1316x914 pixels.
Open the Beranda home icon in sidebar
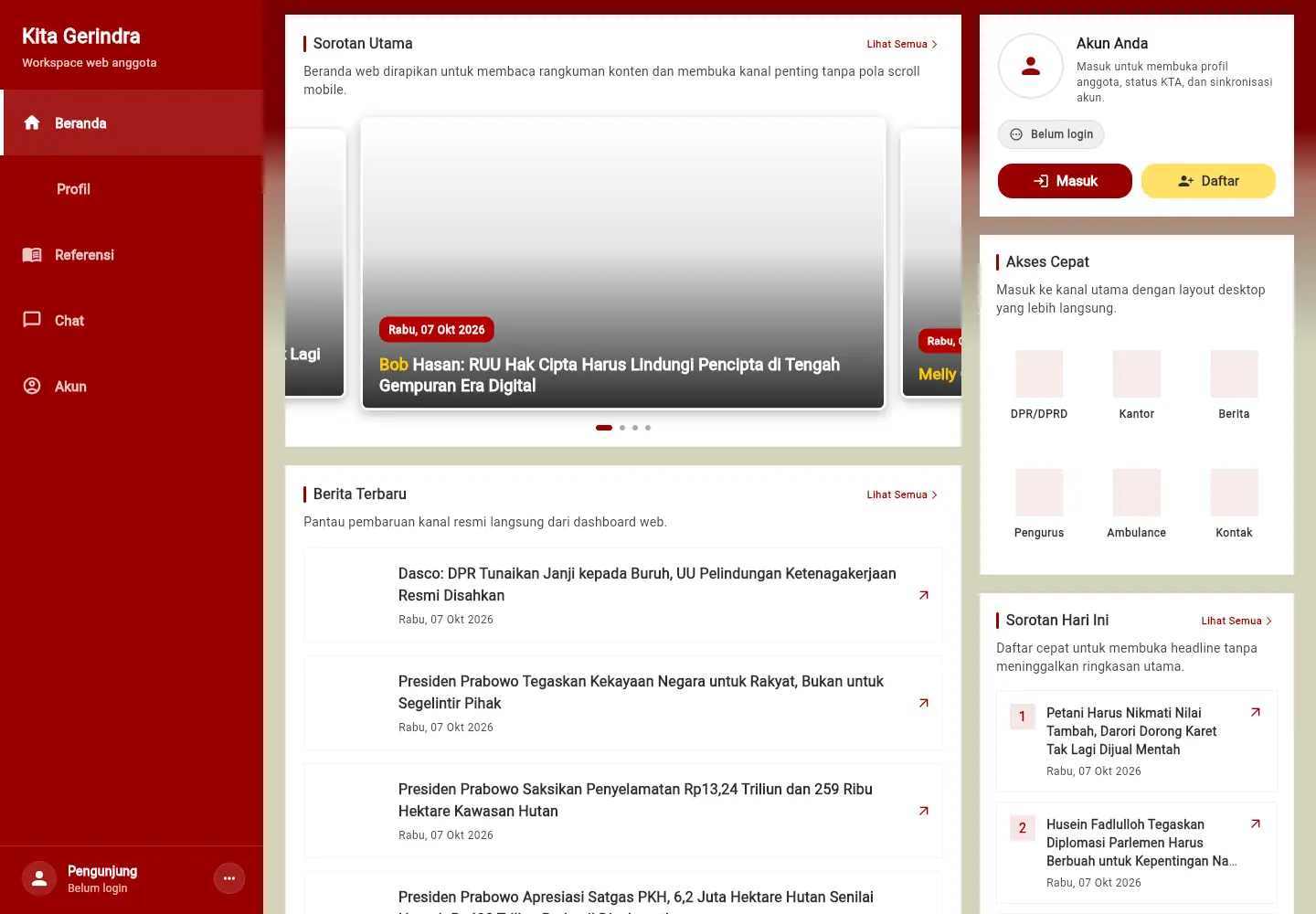32,122
